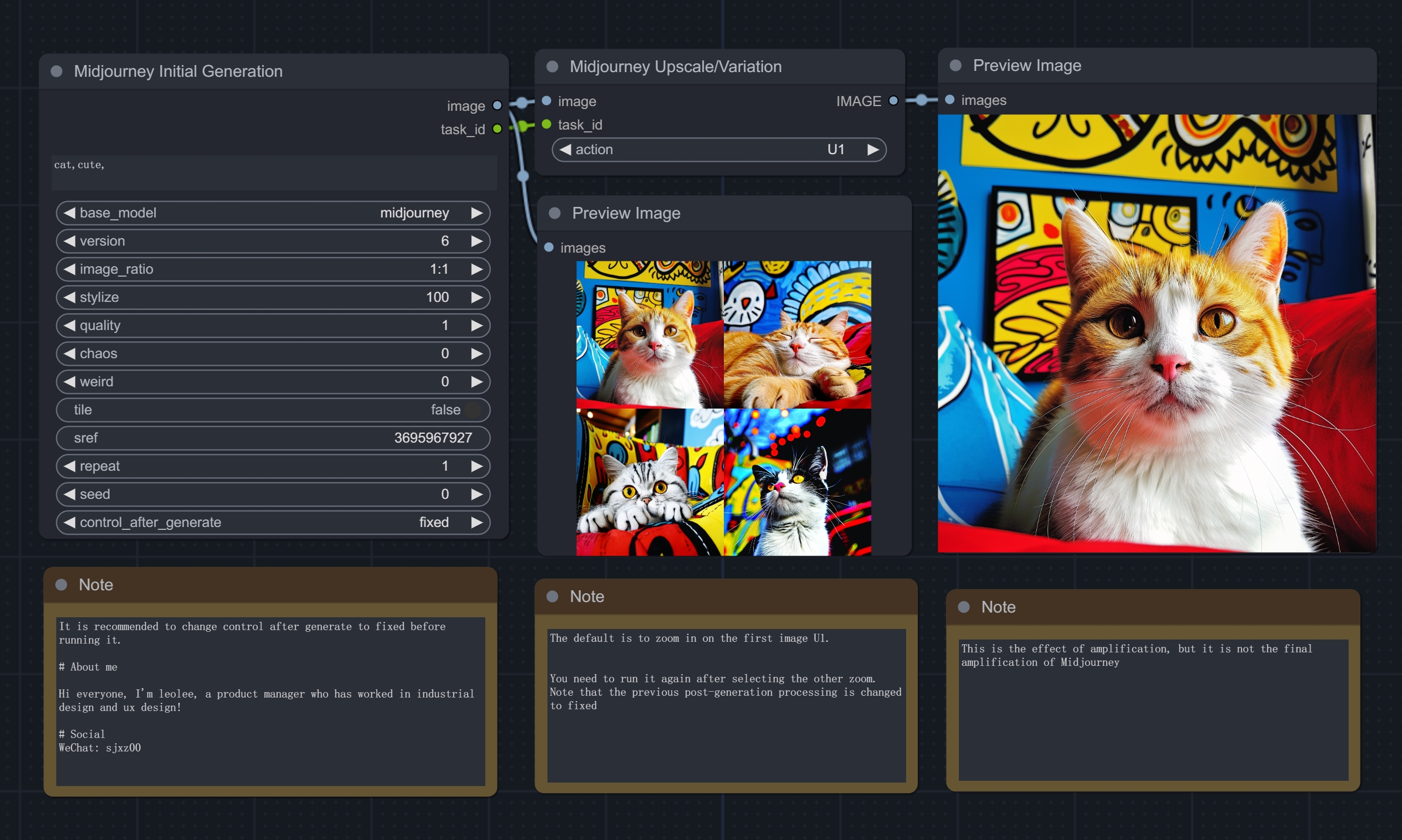Increase the chaos value arrow
Image resolution: width=1402 pixels, height=840 pixels.
click(x=477, y=353)
